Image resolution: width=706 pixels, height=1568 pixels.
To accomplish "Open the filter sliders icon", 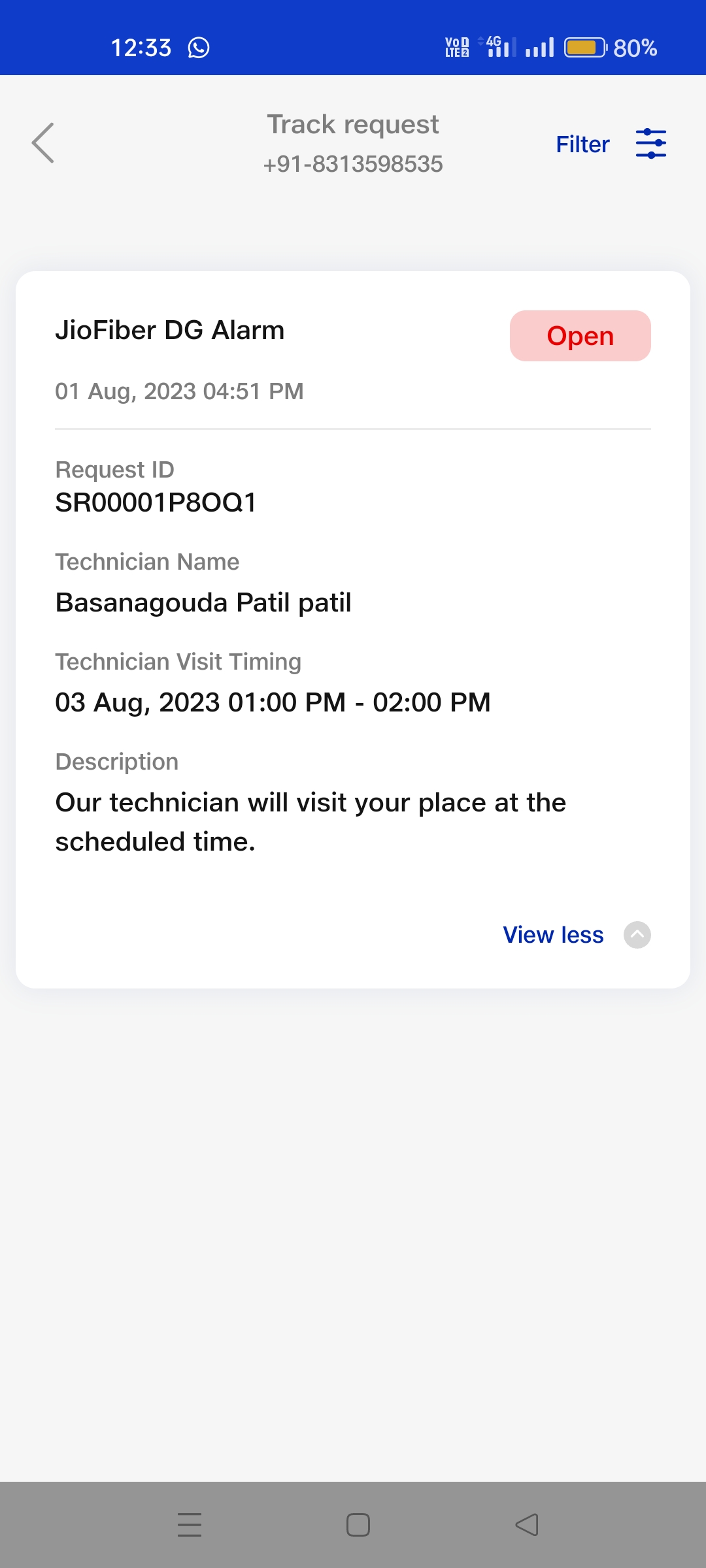I will click(650, 144).
